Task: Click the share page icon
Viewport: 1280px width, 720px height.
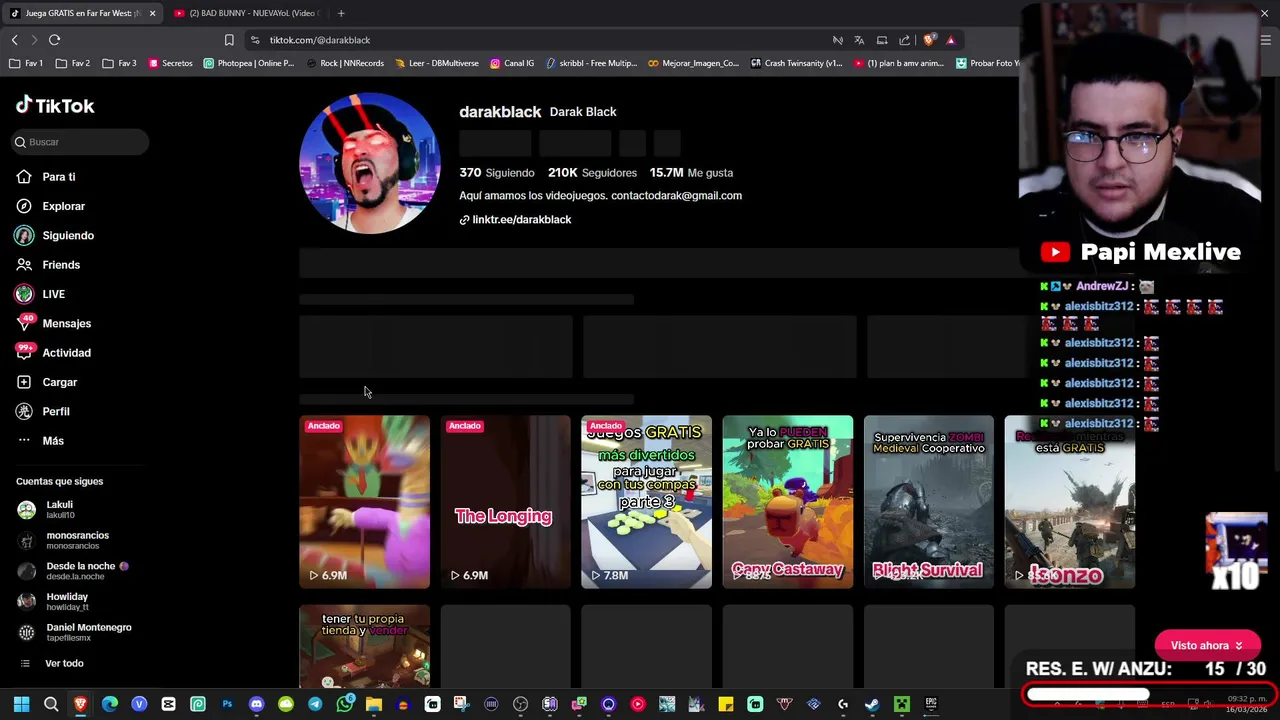Action: [905, 40]
